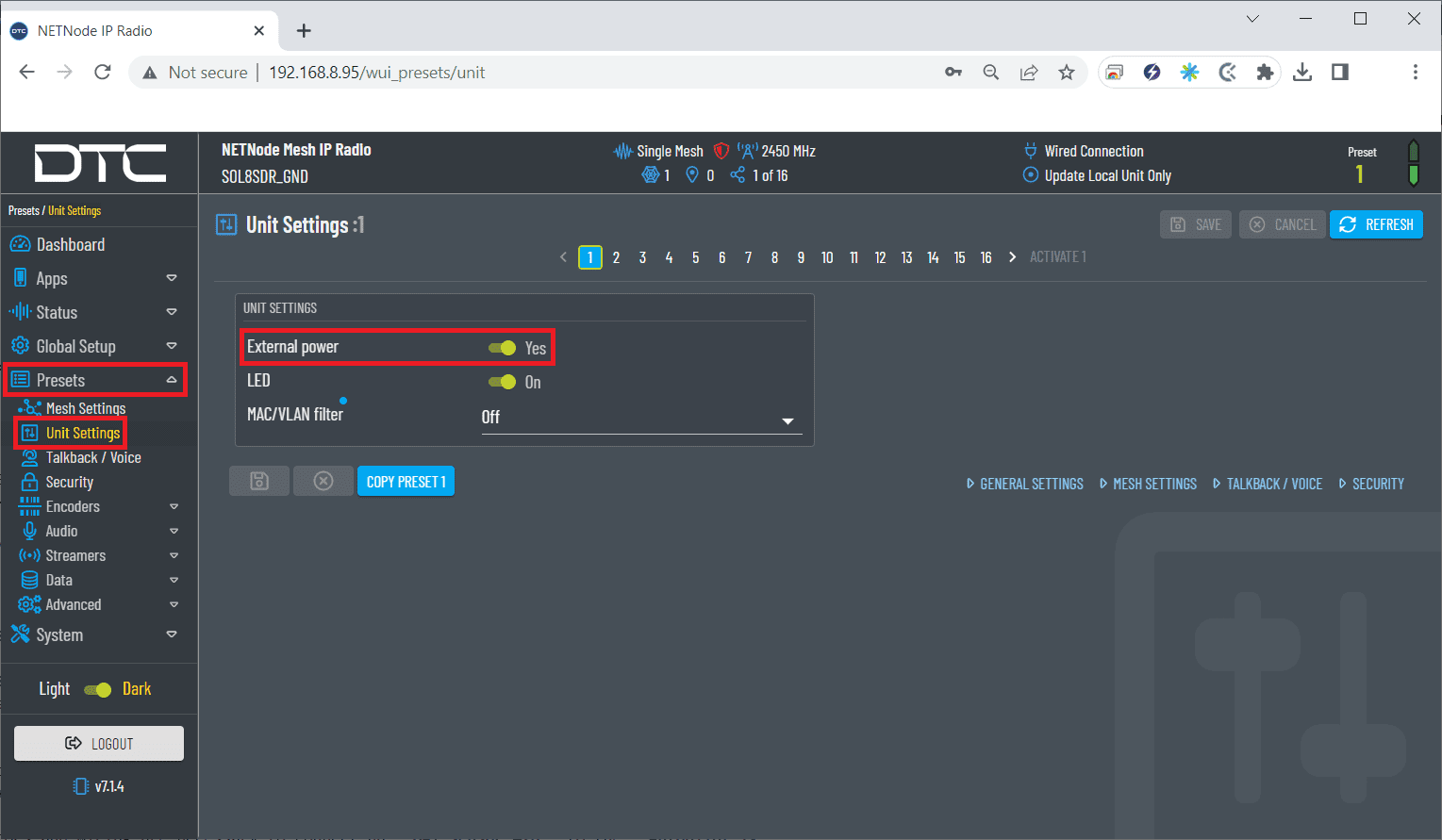The image size is (1442, 840).
Task: Click the save disk icon below settings
Action: point(259,482)
